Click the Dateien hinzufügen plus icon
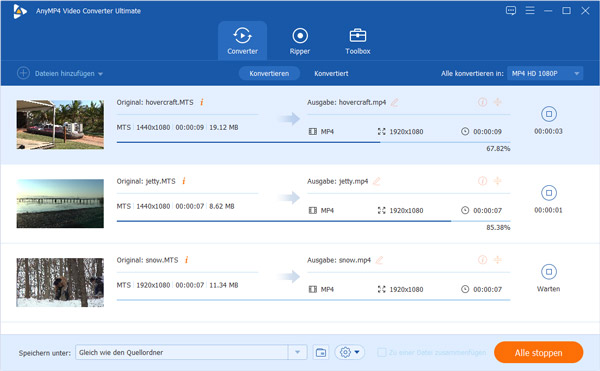600x371 pixels. click(23, 73)
